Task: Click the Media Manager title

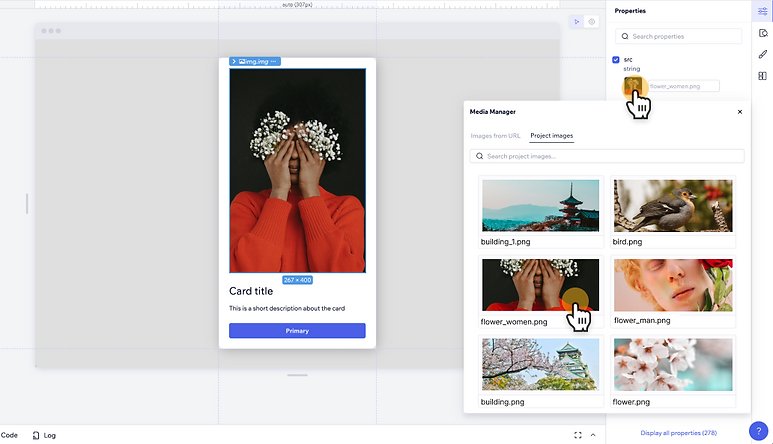Action: pyautogui.click(x=492, y=112)
